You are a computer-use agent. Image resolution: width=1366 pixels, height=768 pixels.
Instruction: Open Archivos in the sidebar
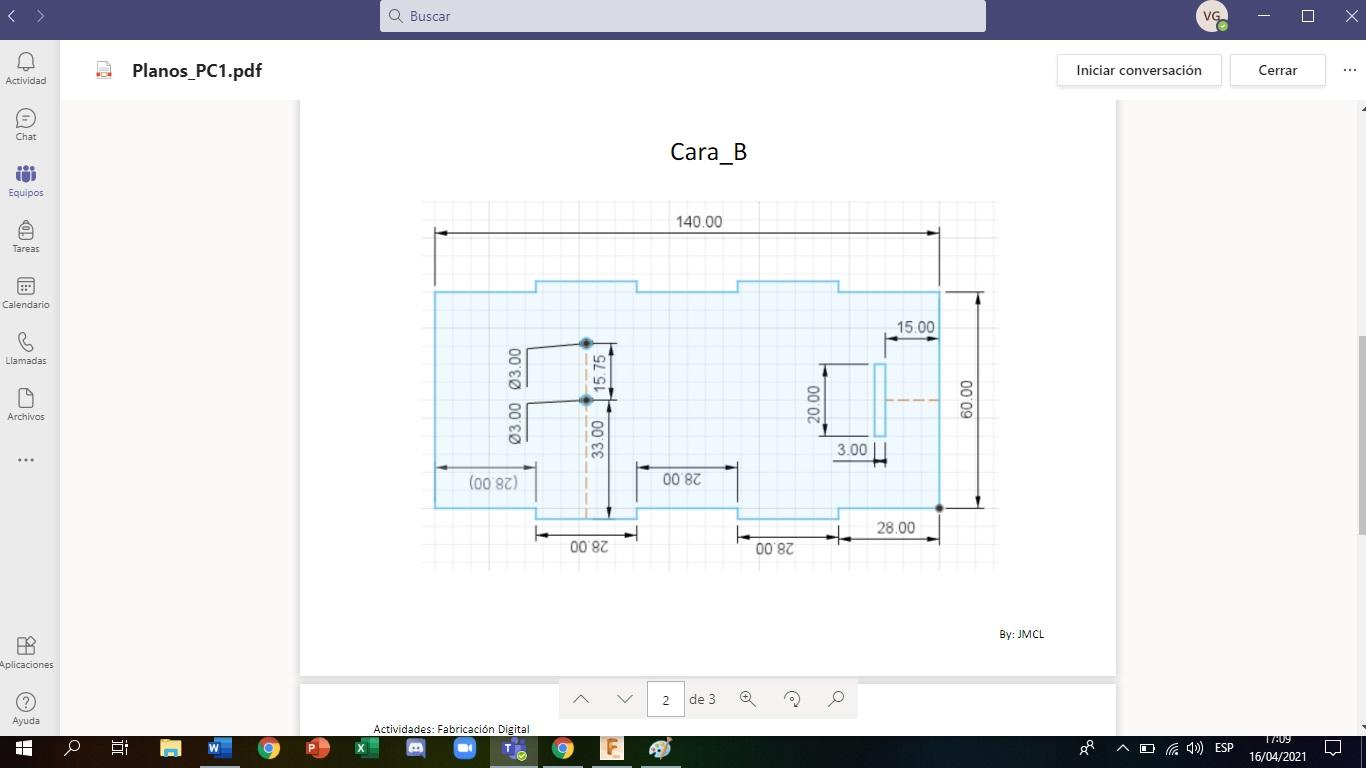click(x=26, y=404)
